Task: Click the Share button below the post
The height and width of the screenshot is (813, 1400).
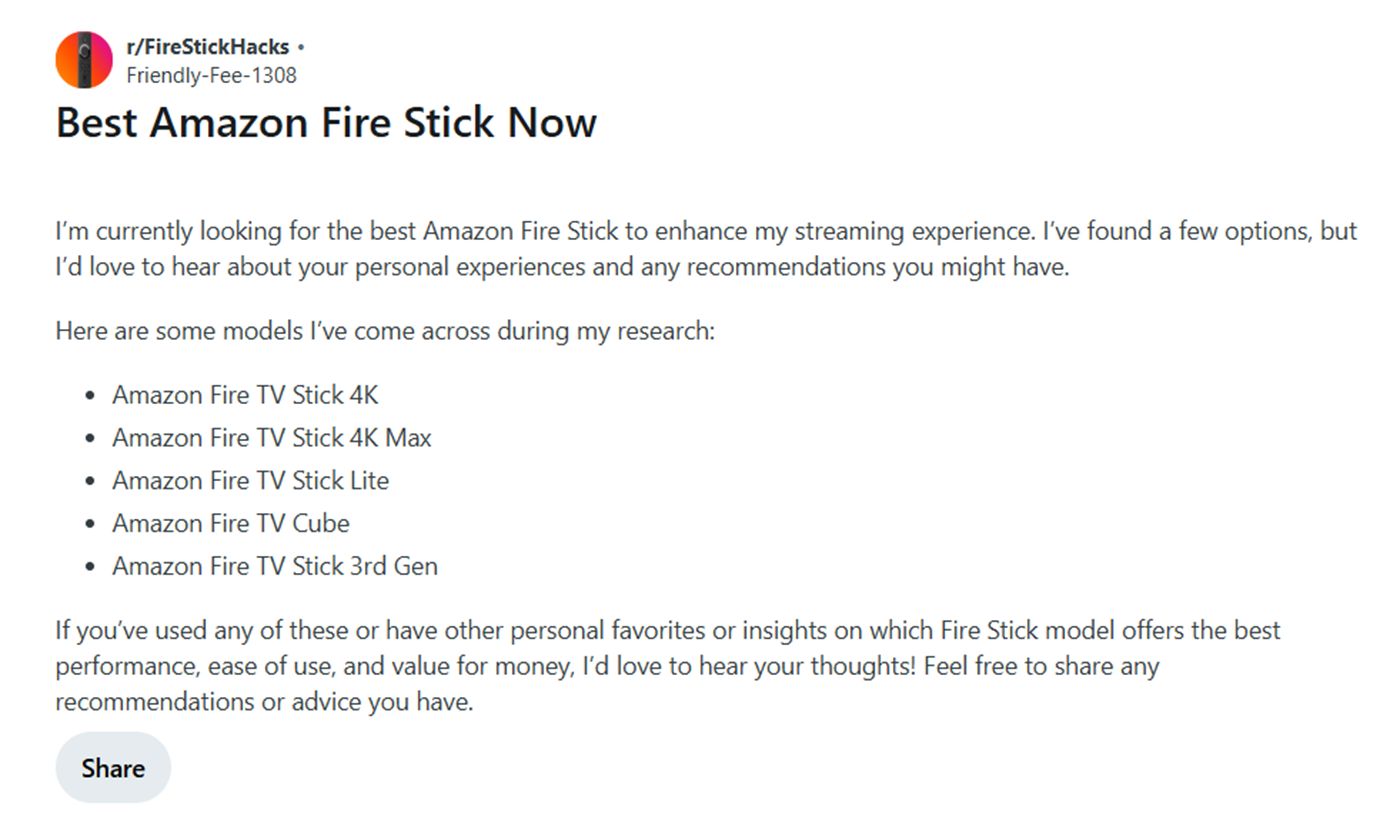Action: (113, 768)
